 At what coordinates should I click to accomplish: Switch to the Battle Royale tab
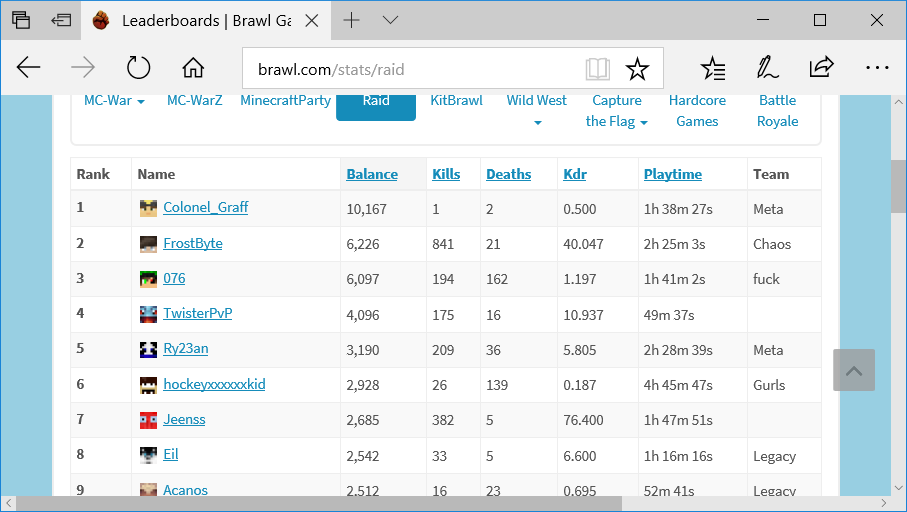[777, 110]
